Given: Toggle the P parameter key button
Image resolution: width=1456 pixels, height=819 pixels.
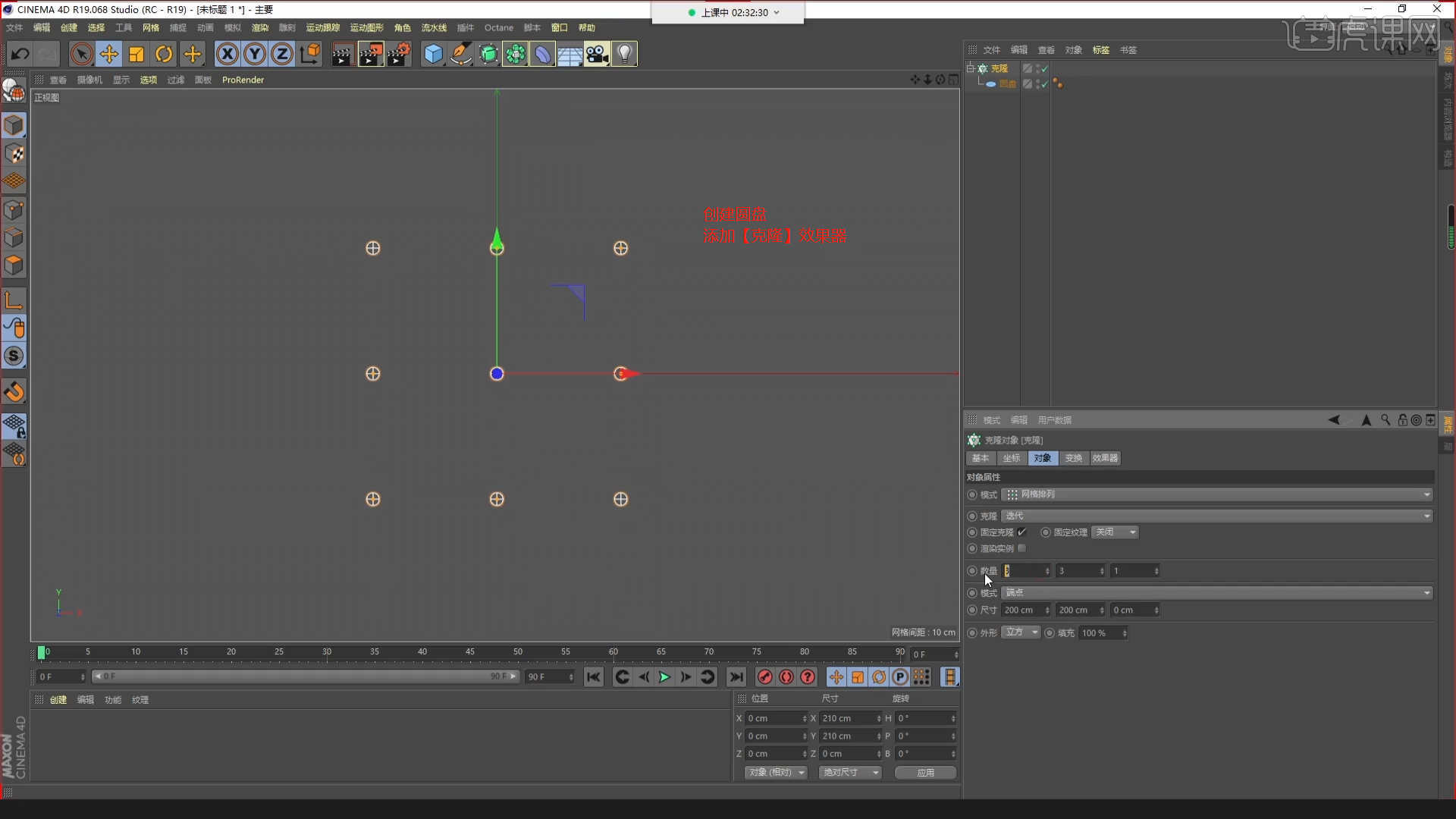Looking at the screenshot, I should pos(900,677).
